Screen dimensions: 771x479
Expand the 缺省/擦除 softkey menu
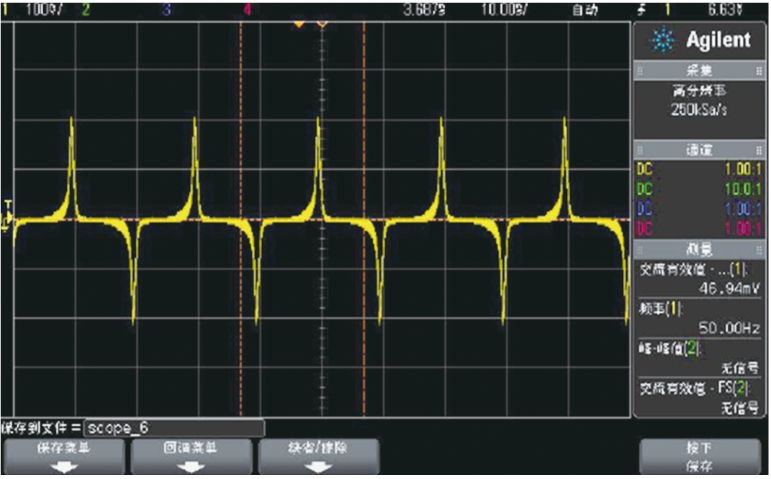318,456
